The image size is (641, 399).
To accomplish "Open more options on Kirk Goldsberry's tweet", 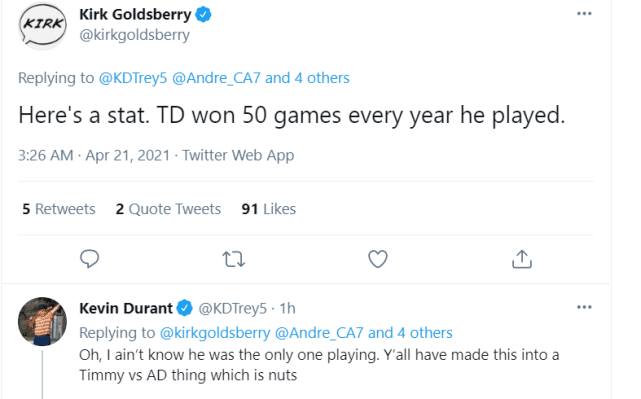I will click(x=584, y=14).
